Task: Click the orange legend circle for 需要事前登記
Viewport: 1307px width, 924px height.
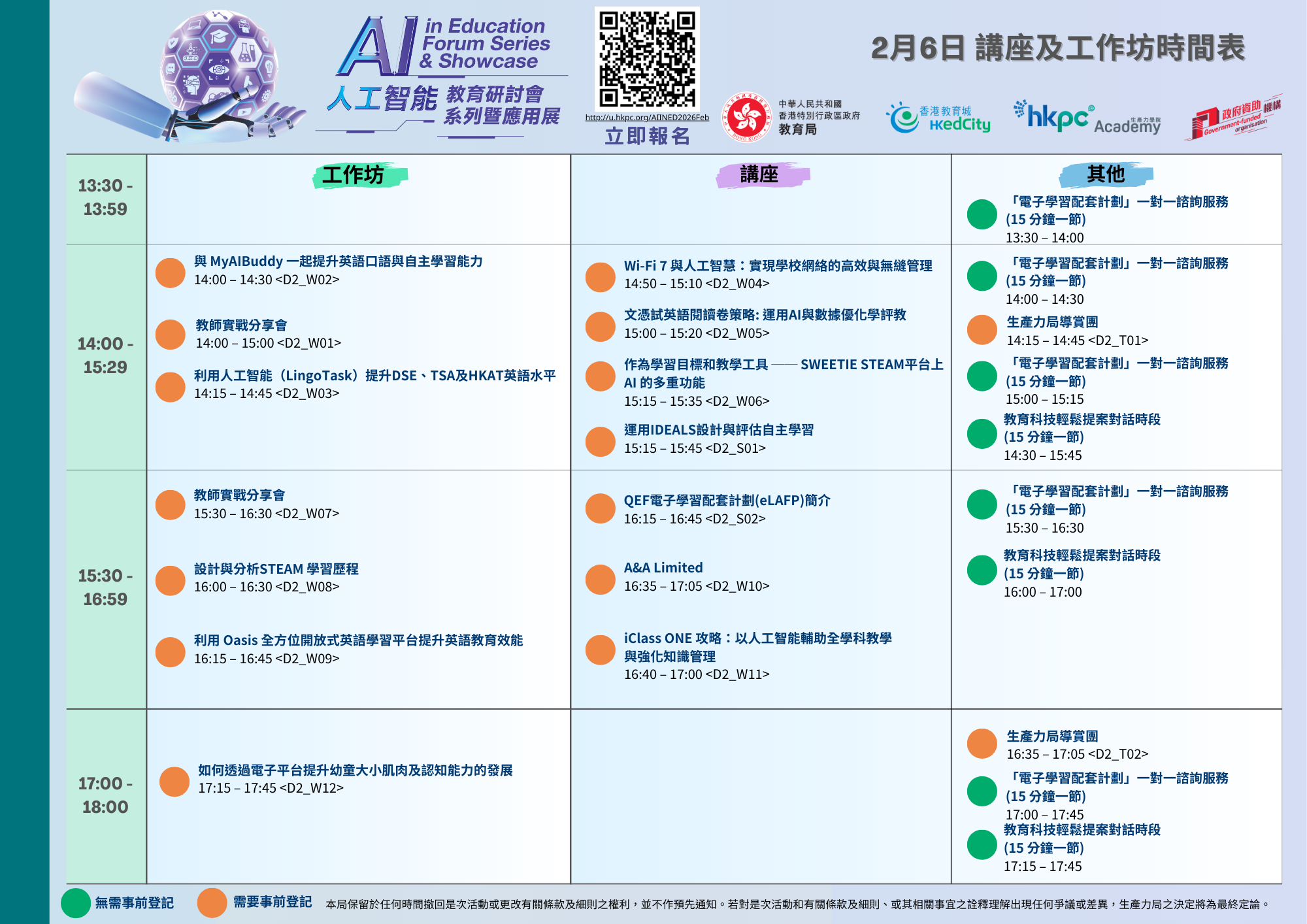Action: [212, 903]
